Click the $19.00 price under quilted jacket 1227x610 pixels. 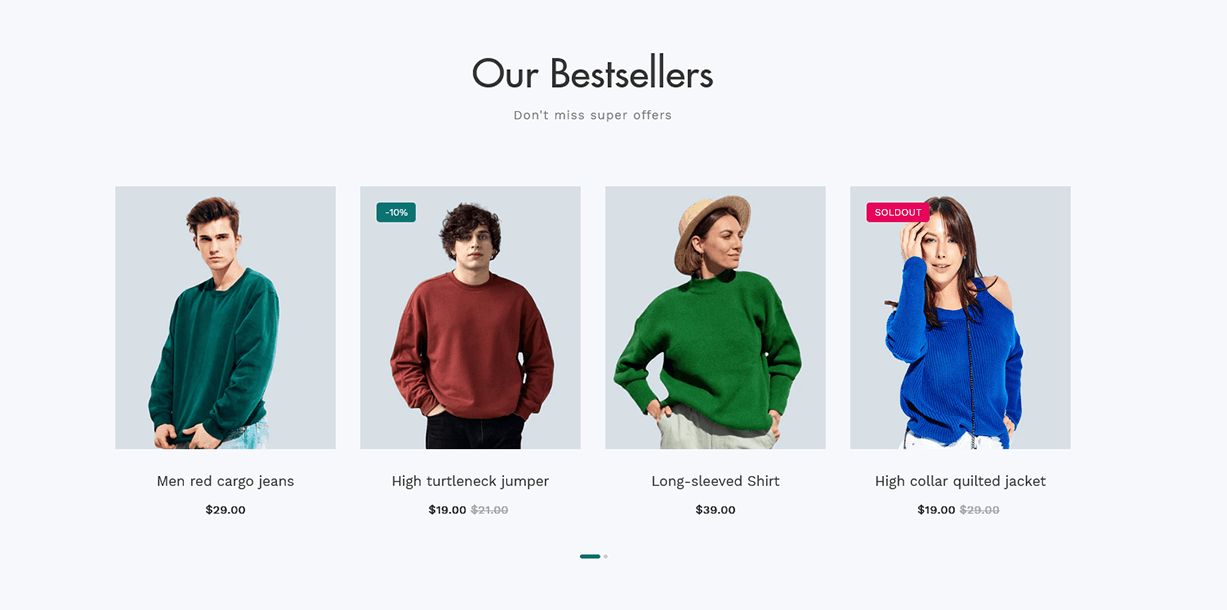pos(936,510)
